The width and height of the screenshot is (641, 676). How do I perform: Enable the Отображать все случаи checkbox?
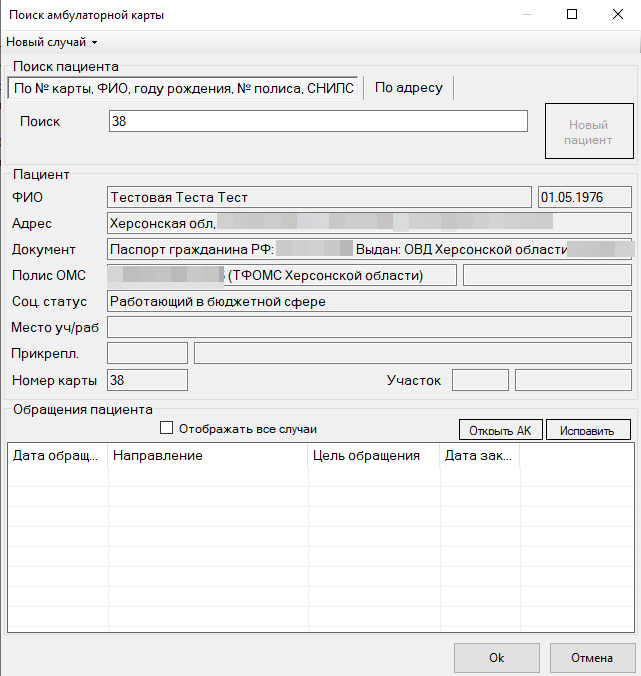[167, 429]
